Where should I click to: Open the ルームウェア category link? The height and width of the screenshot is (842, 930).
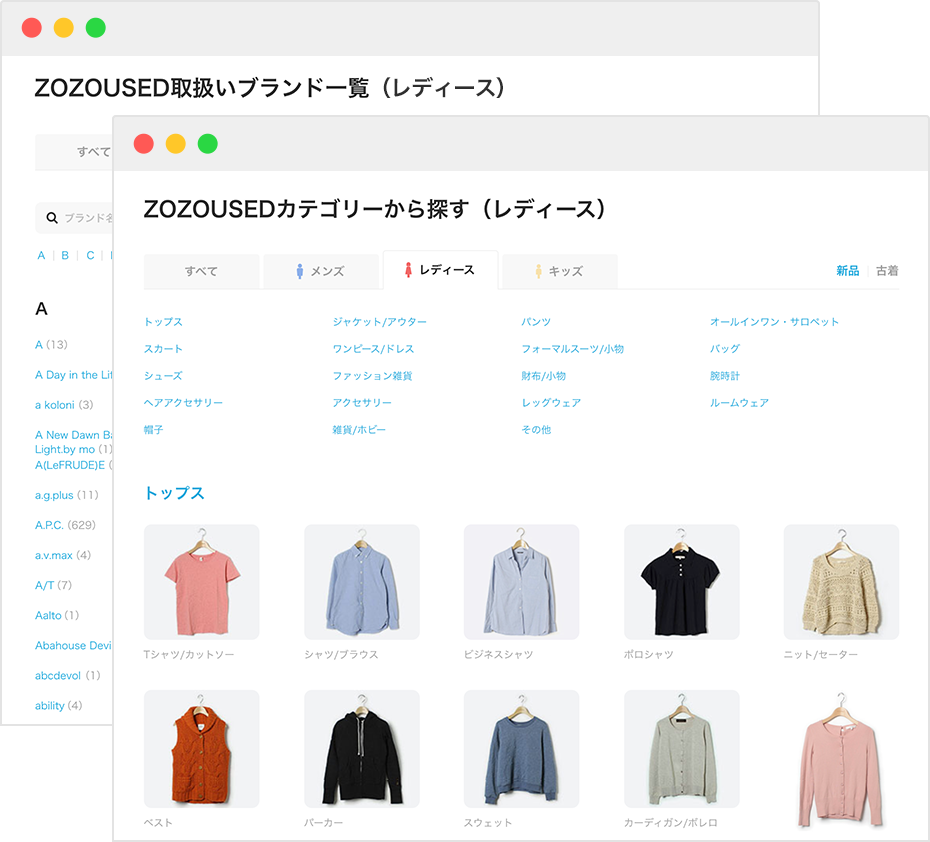click(x=740, y=403)
